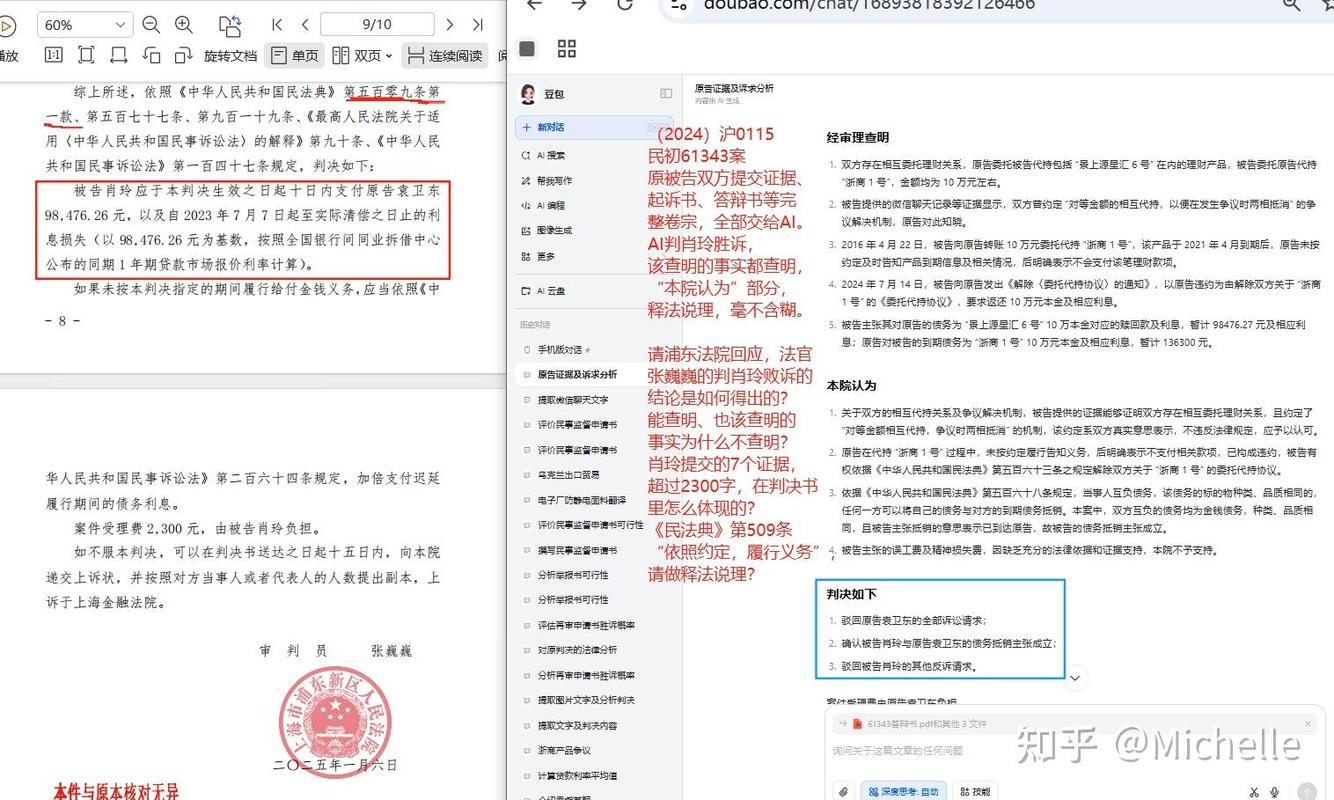This screenshot has height=800, width=1334.
Task: Click the 豆包 avatar
Action: tap(527, 94)
